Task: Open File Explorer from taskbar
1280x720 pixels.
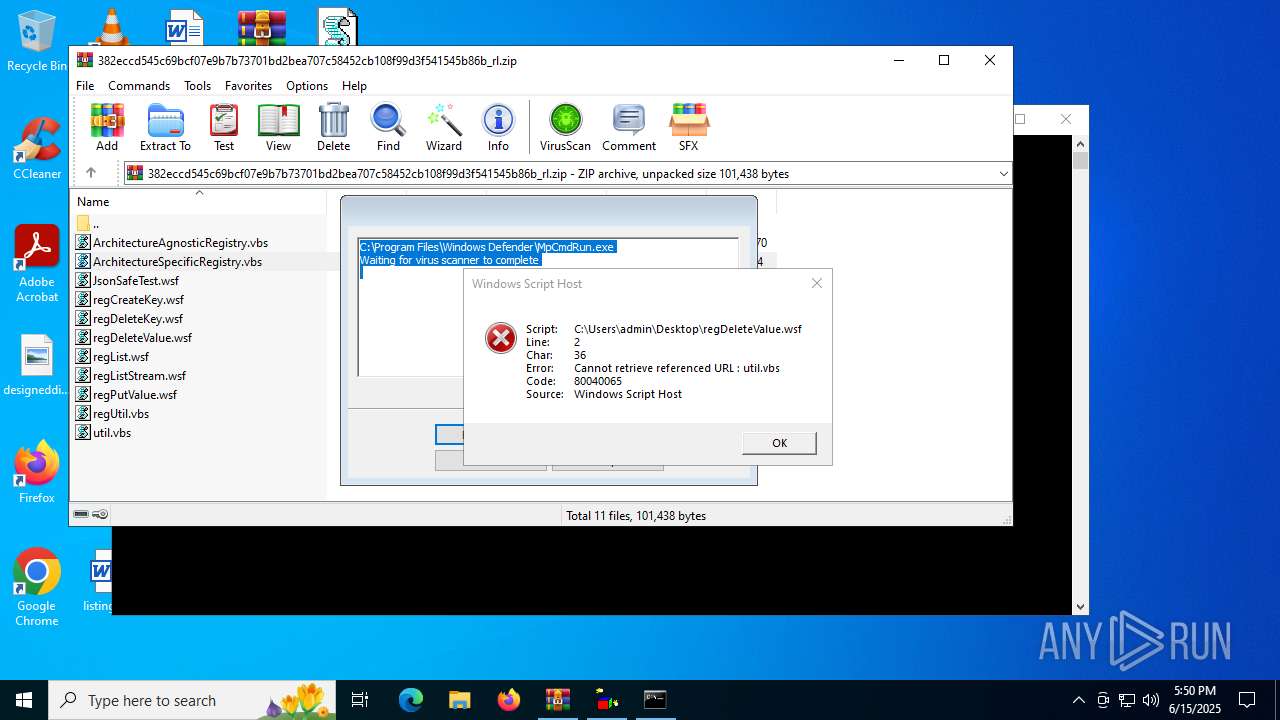Action: click(460, 700)
